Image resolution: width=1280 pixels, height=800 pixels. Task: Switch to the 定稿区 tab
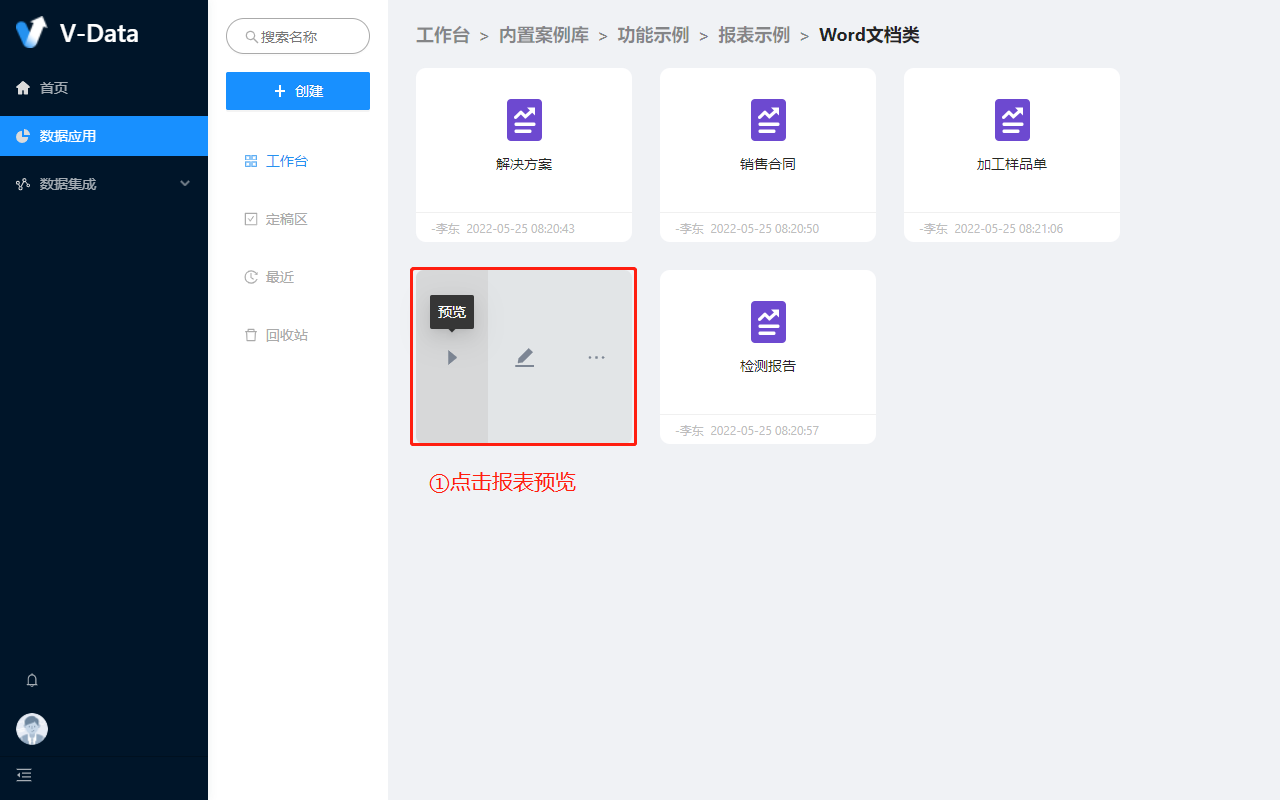click(x=286, y=219)
